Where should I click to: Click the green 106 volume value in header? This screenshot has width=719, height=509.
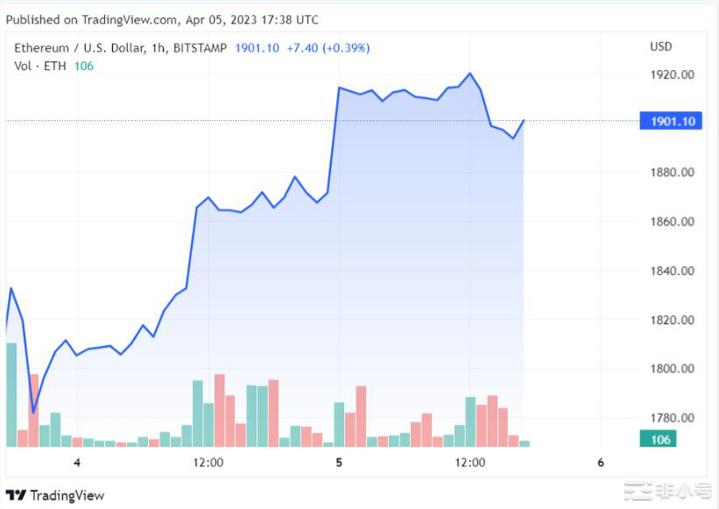click(x=83, y=66)
